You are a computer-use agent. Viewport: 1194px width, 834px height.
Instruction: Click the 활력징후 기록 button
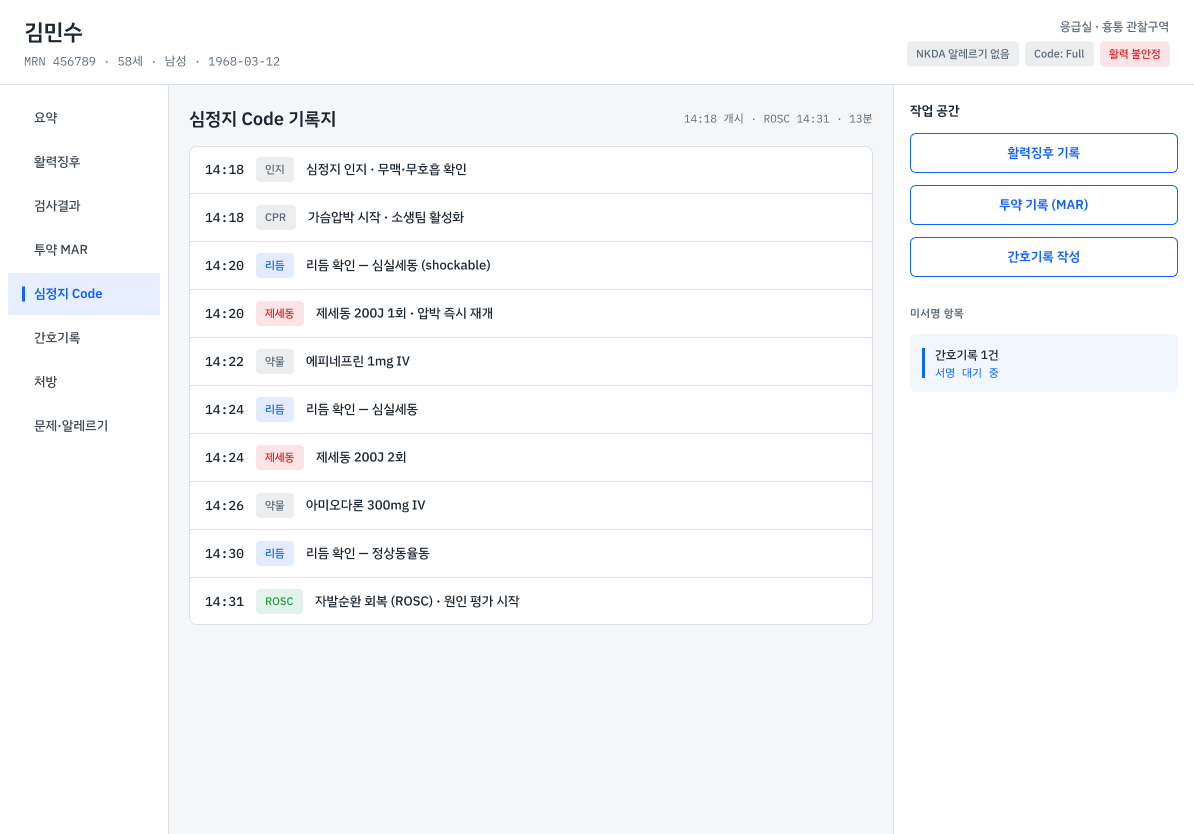1043,153
